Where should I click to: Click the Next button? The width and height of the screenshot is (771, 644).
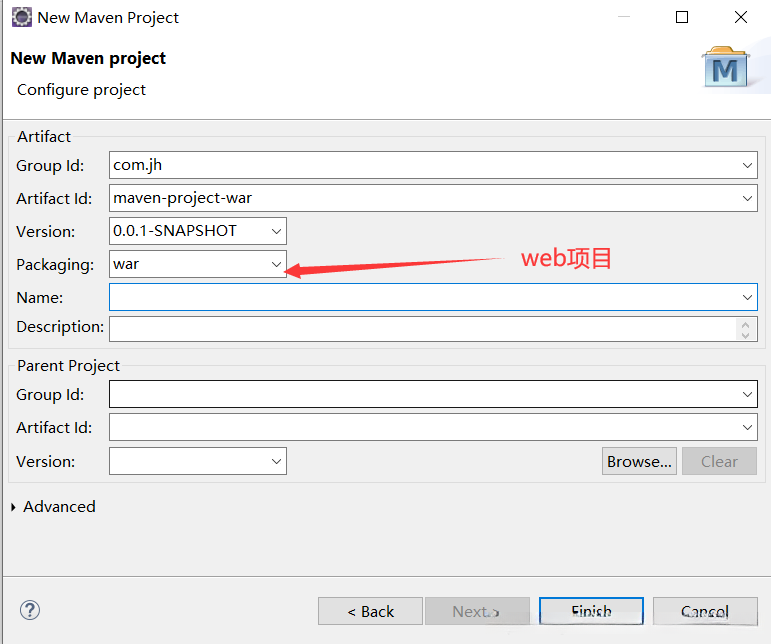coord(477,611)
